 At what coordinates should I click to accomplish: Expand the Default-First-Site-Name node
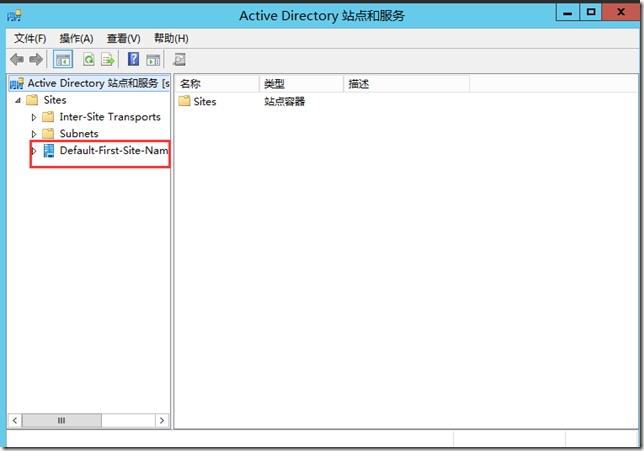(x=34, y=151)
